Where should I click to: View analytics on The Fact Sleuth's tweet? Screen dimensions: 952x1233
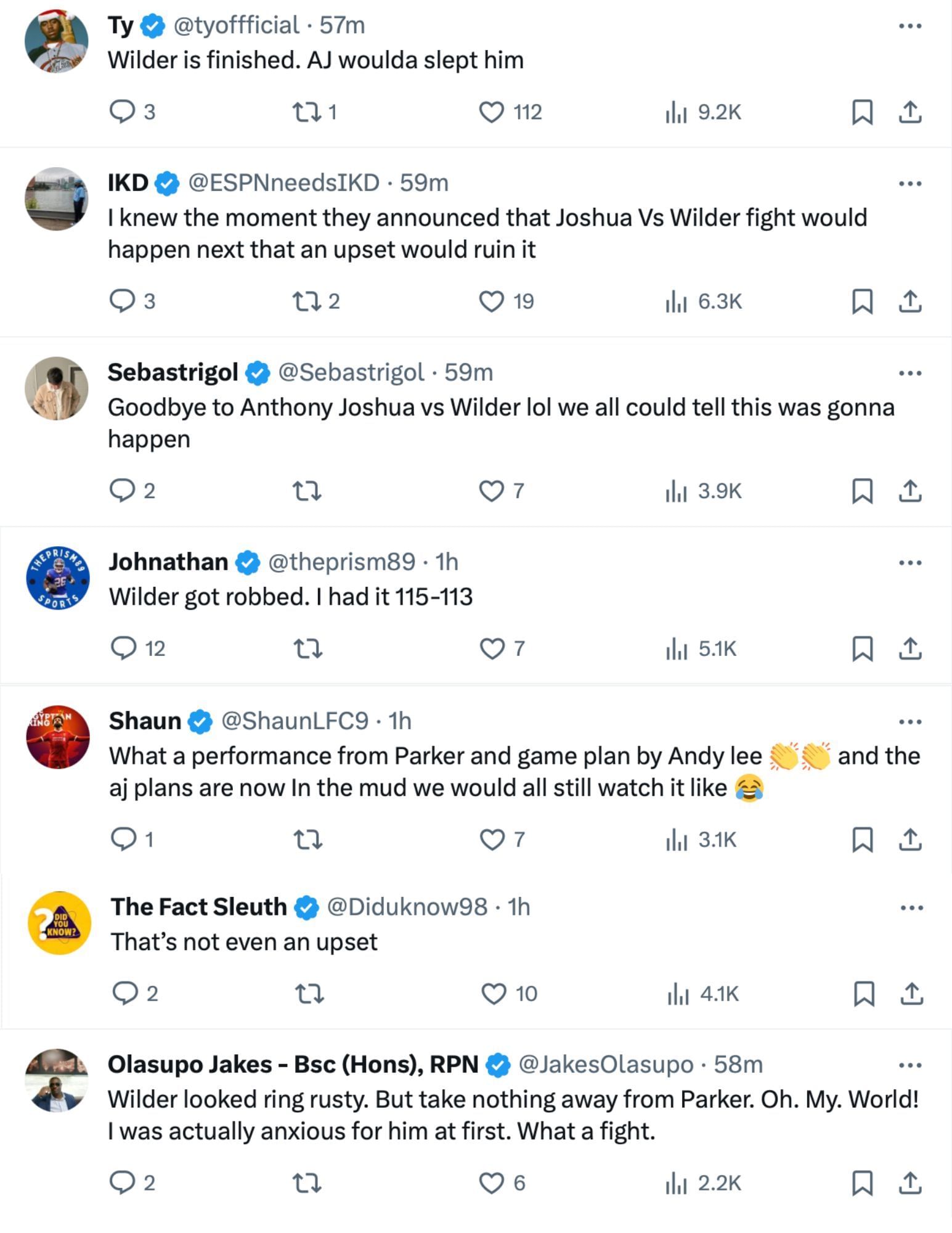(x=677, y=993)
